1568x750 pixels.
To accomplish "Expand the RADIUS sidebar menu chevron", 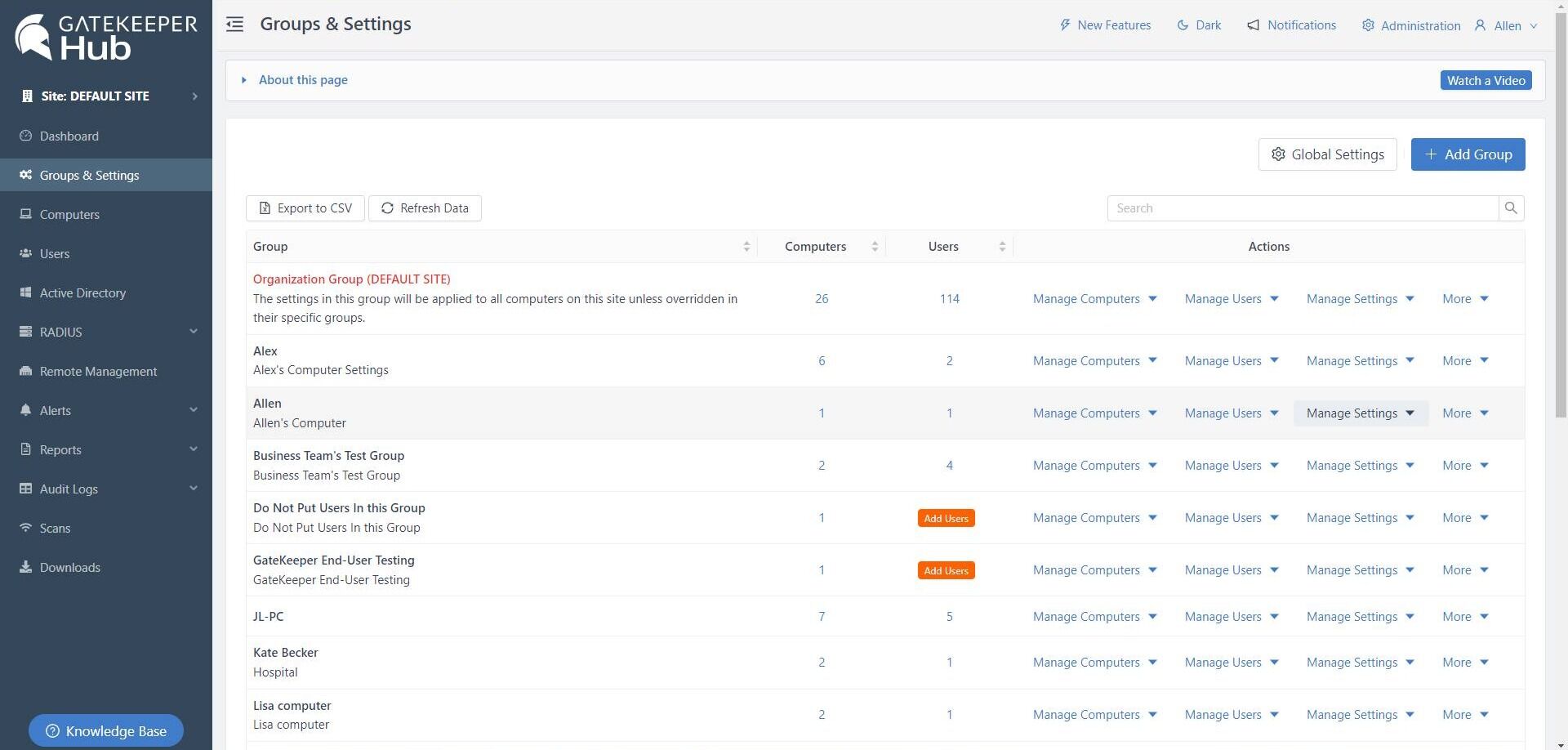I will 194,331.
